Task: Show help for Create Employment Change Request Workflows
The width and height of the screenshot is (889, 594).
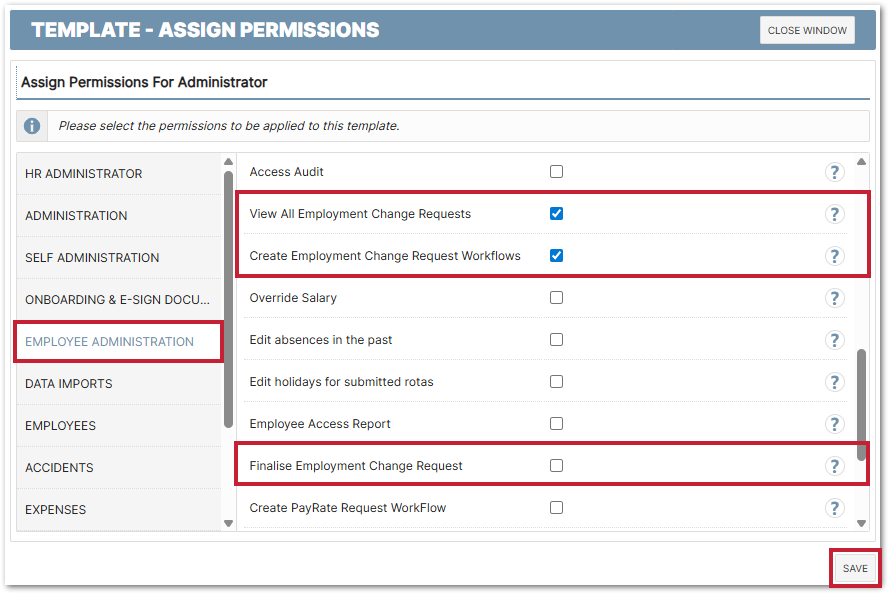Action: (834, 256)
